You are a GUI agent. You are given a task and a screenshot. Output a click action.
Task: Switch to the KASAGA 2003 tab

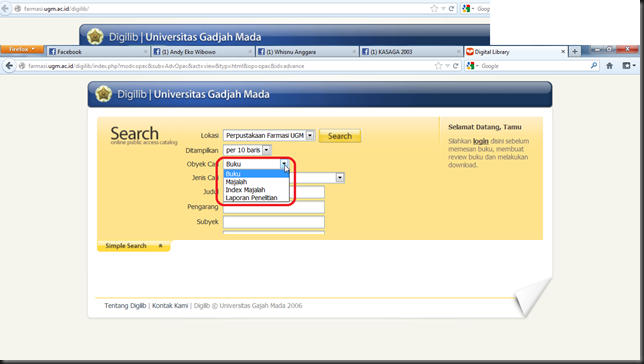pos(411,52)
